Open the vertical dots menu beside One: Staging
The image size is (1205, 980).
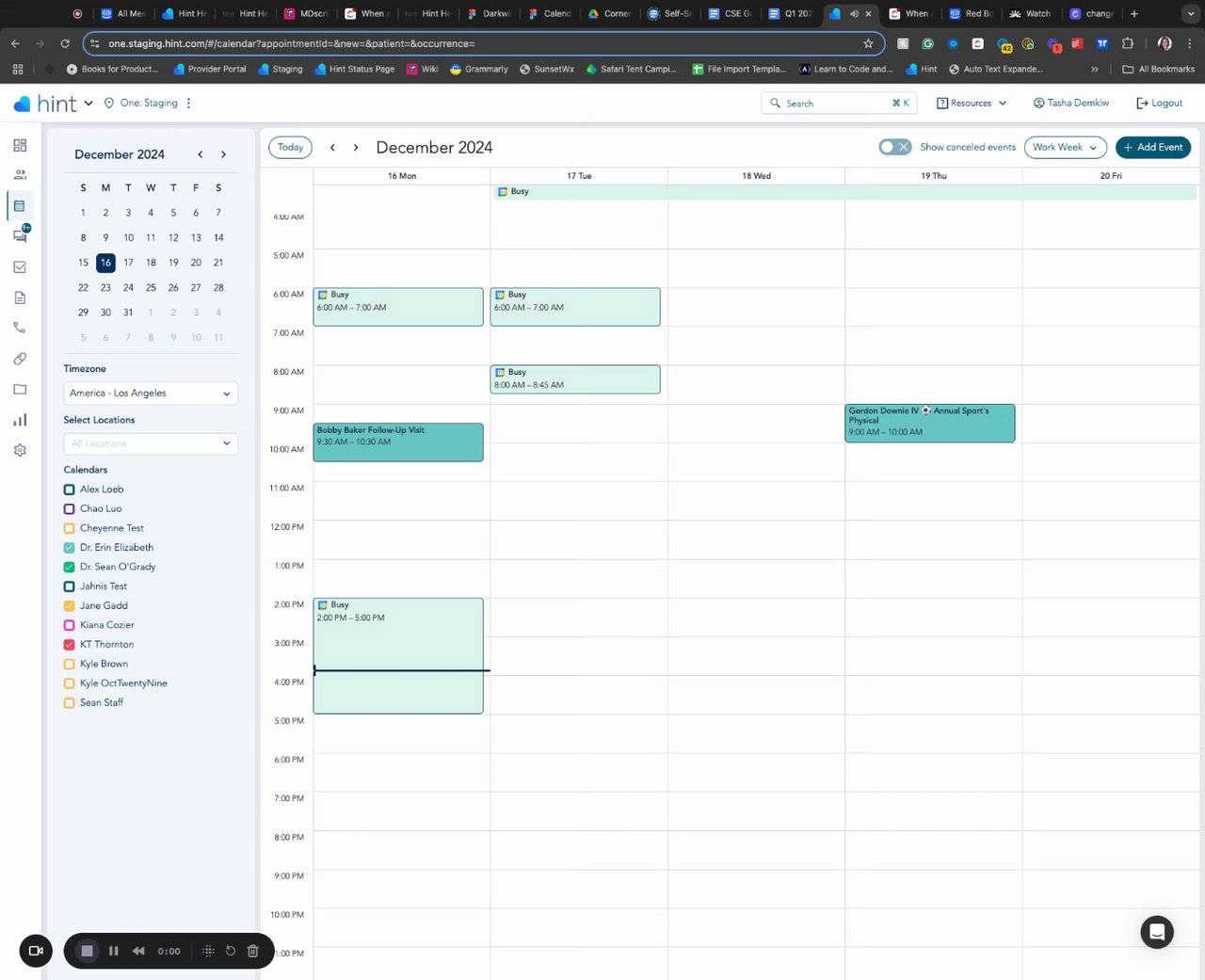pyautogui.click(x=188, y=103)
